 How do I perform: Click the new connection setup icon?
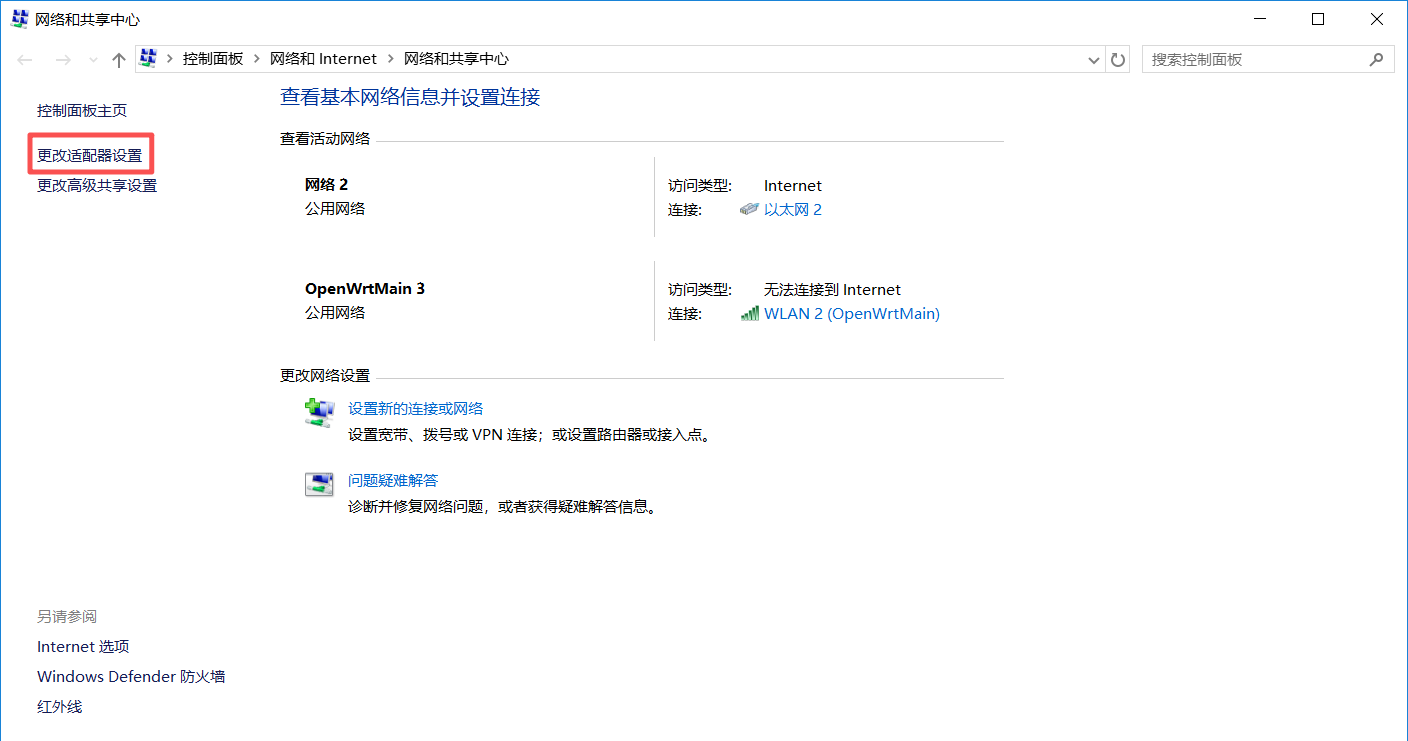[319, 410]
